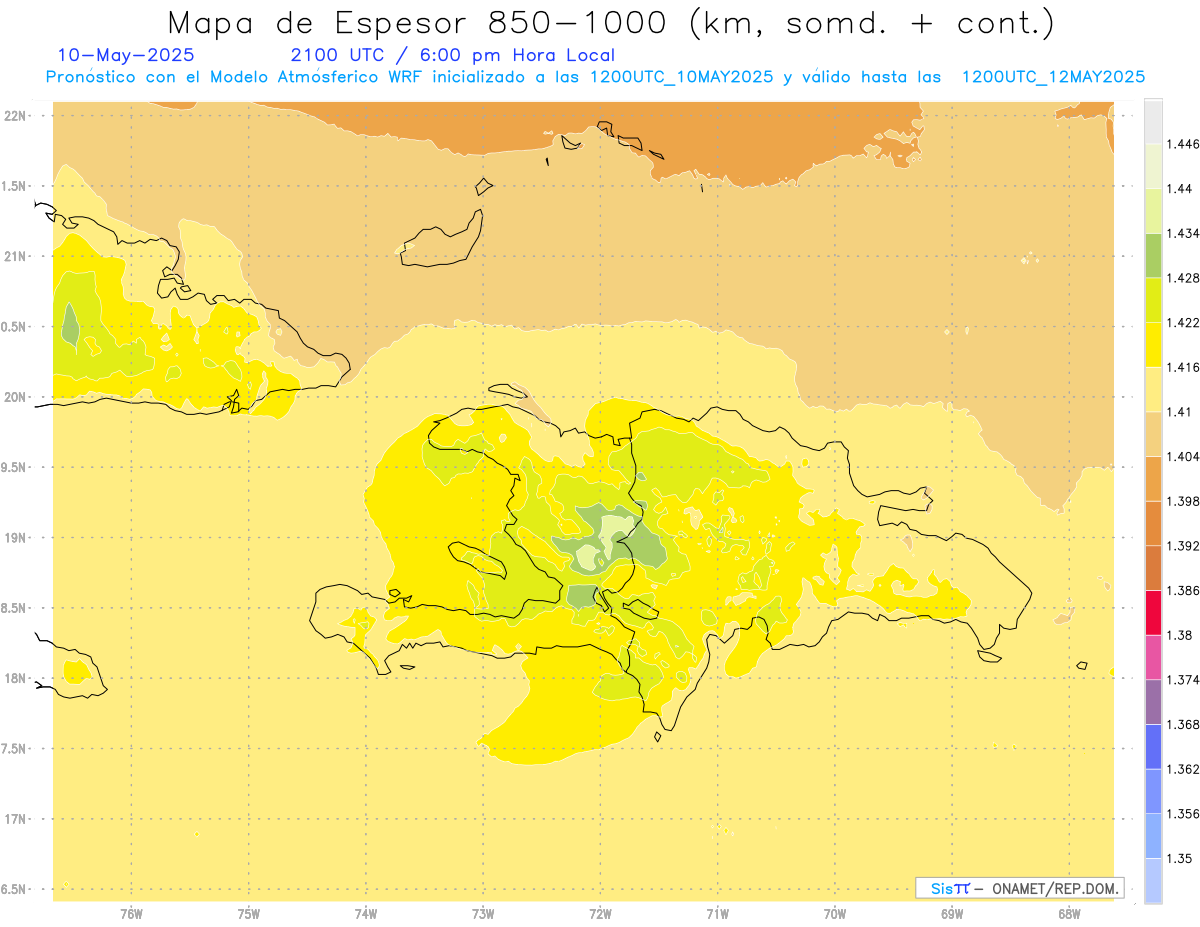Select the date label '10-May-2025'
Image resolution: width=1200 pixels, height=927 pixels.
(x=126, y=55)
